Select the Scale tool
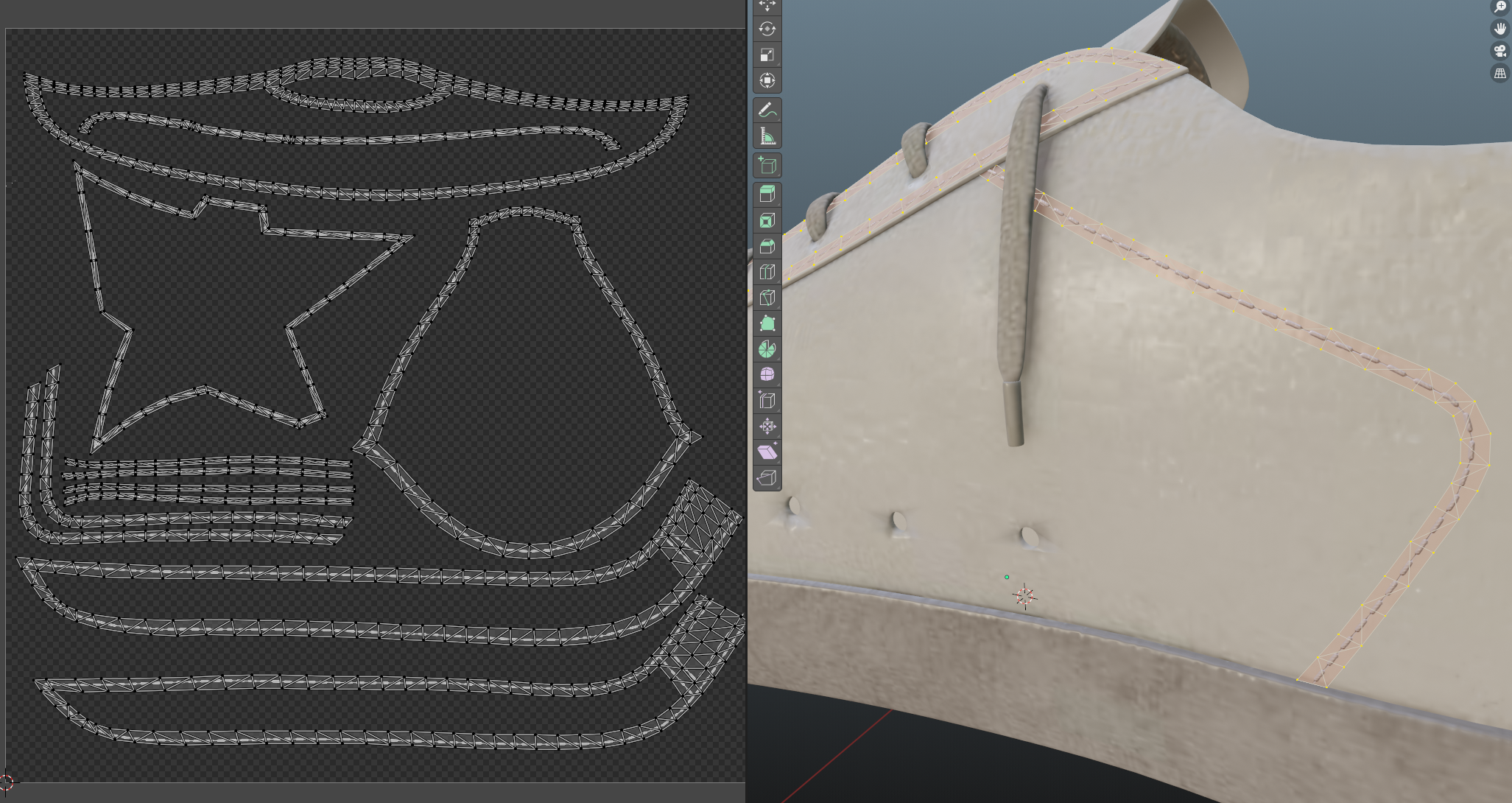This screenshot has height=803, width=1512. pos(767,55)
